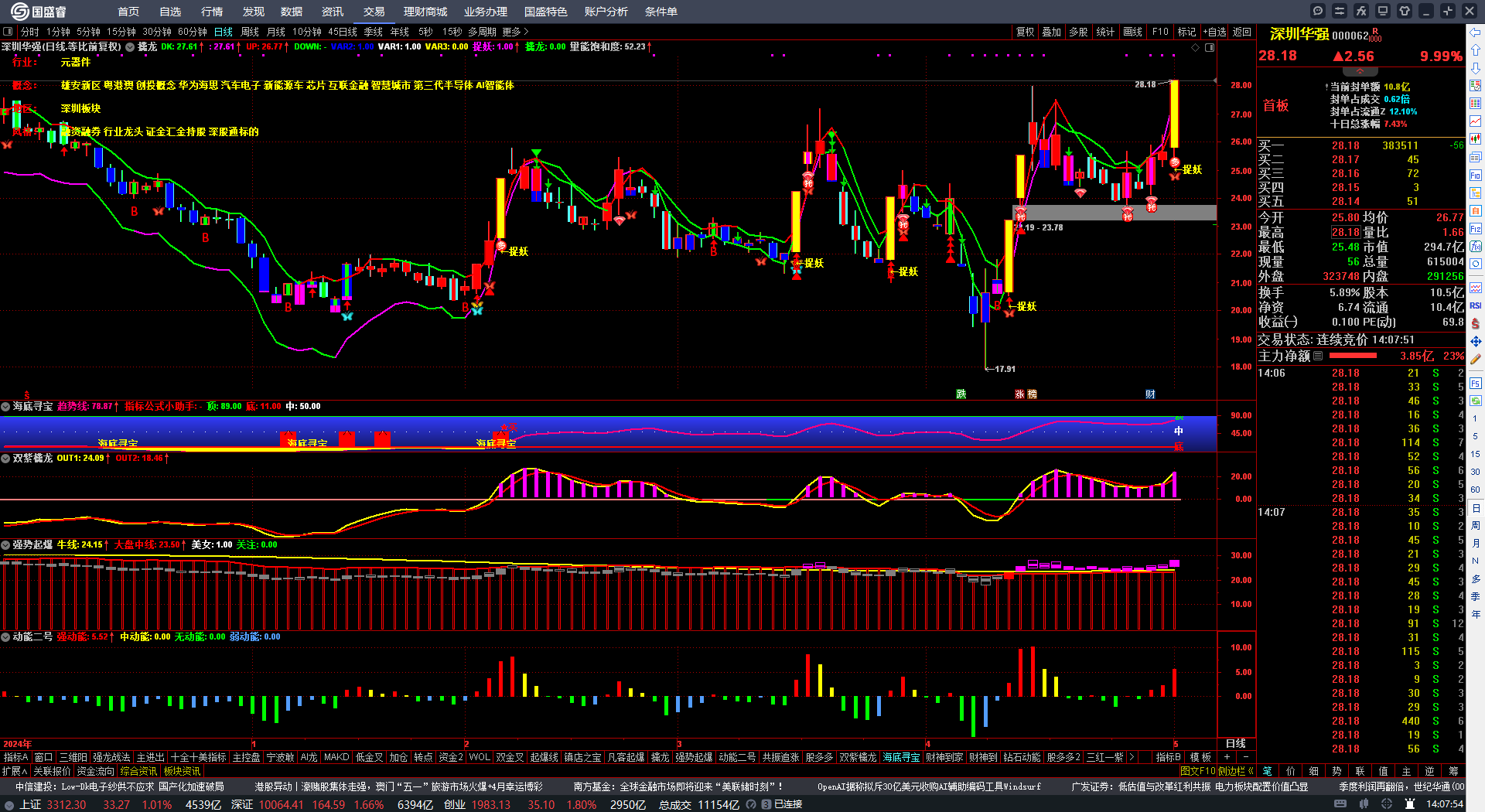1485x812 pixels.
Task: Open the 行情 menu
Action: point(211,12)
